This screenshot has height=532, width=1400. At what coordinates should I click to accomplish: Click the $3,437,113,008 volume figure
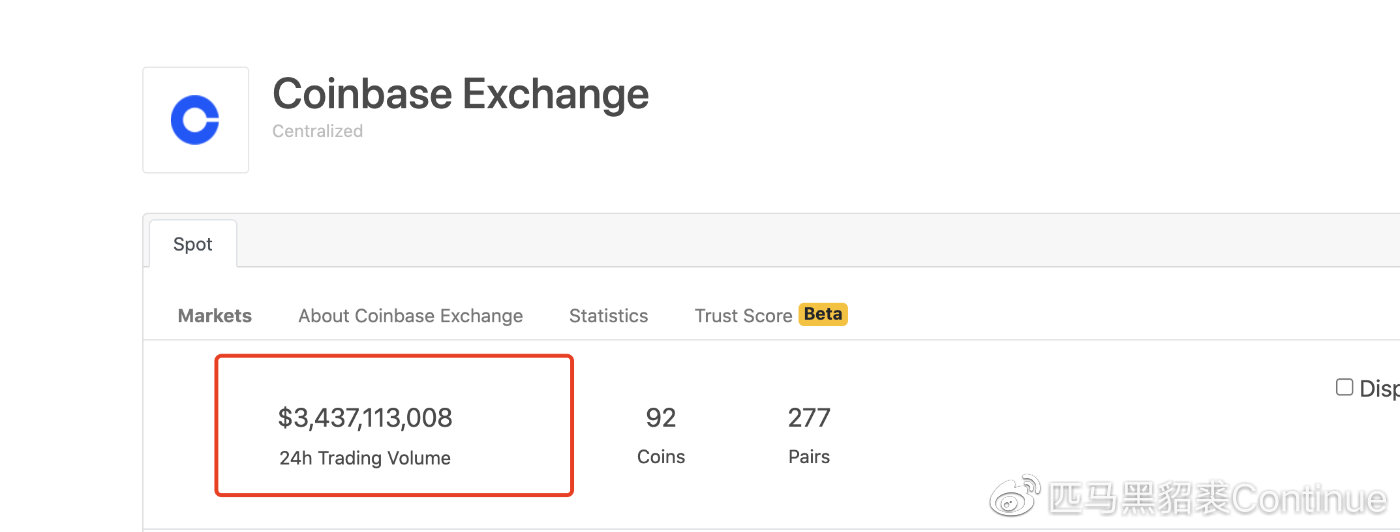click(x=365, y=417)
